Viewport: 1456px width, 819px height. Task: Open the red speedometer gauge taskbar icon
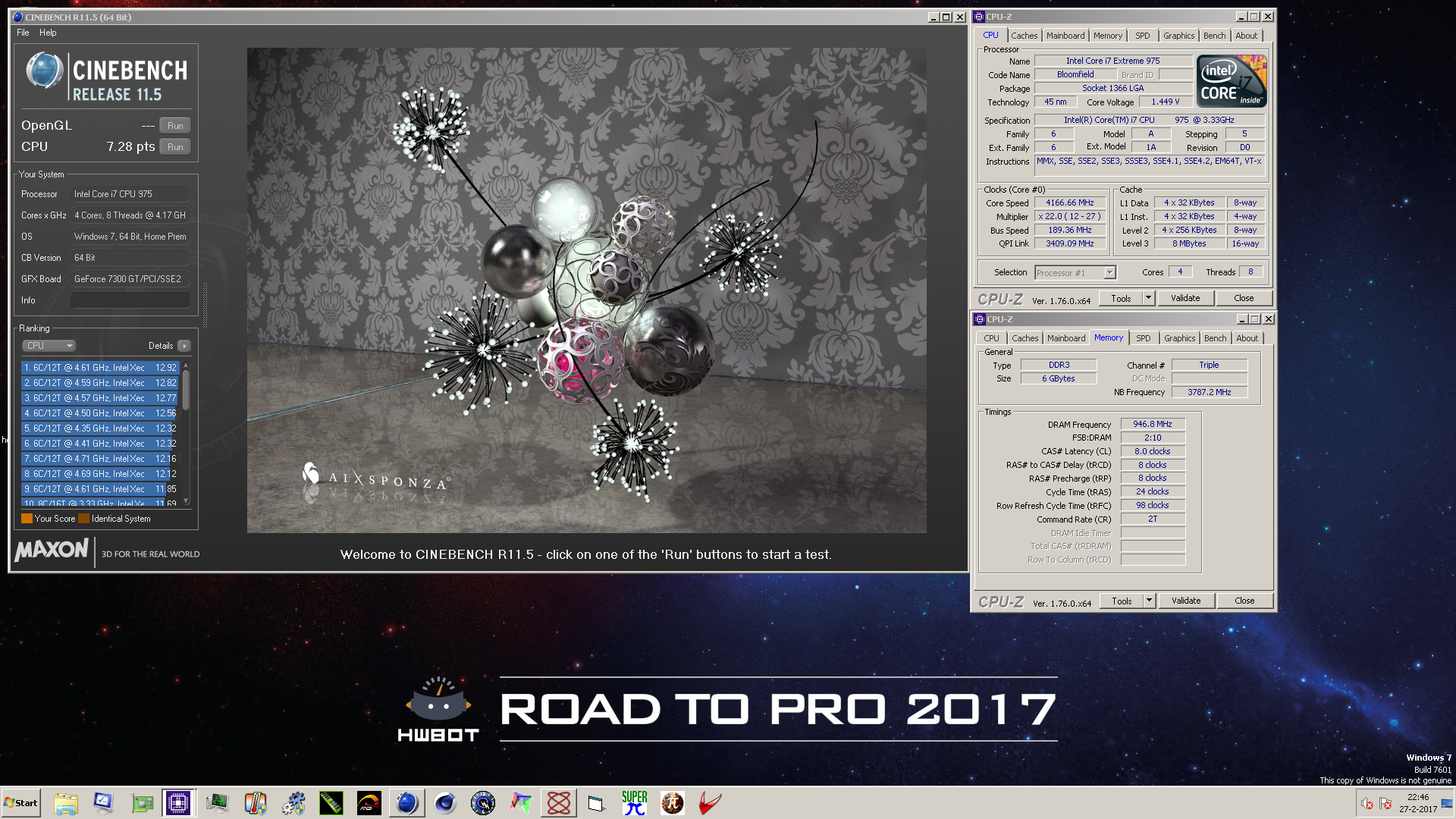[369, 803]
